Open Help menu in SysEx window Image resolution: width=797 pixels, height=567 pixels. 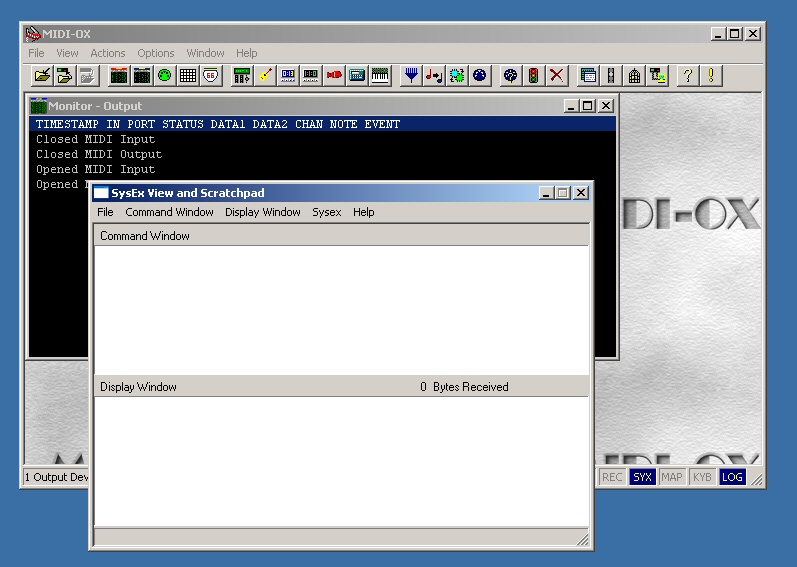coord(363,212)
